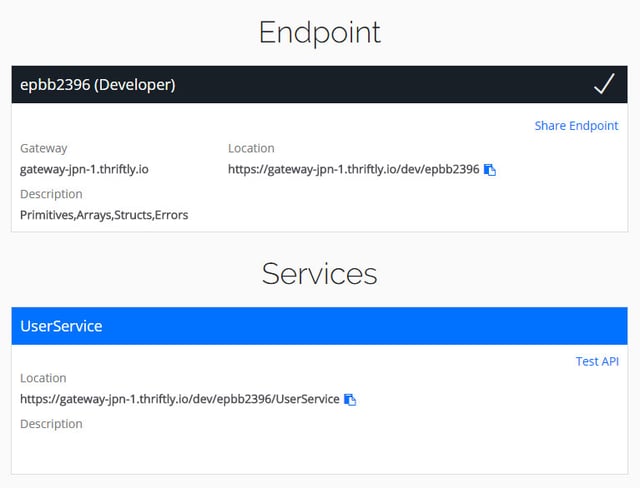The image size is (640, 488).
Task: Click the Location label in the UserService card
Action: click(43, 378)
